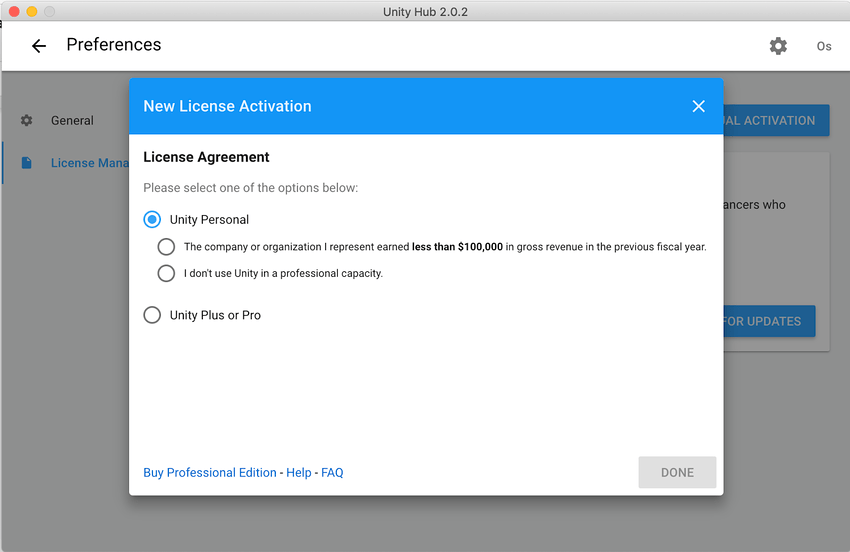This screenshot has height=552, width=850.
Task: Open the Buy Professional Edition link
Action: [210, 473]
